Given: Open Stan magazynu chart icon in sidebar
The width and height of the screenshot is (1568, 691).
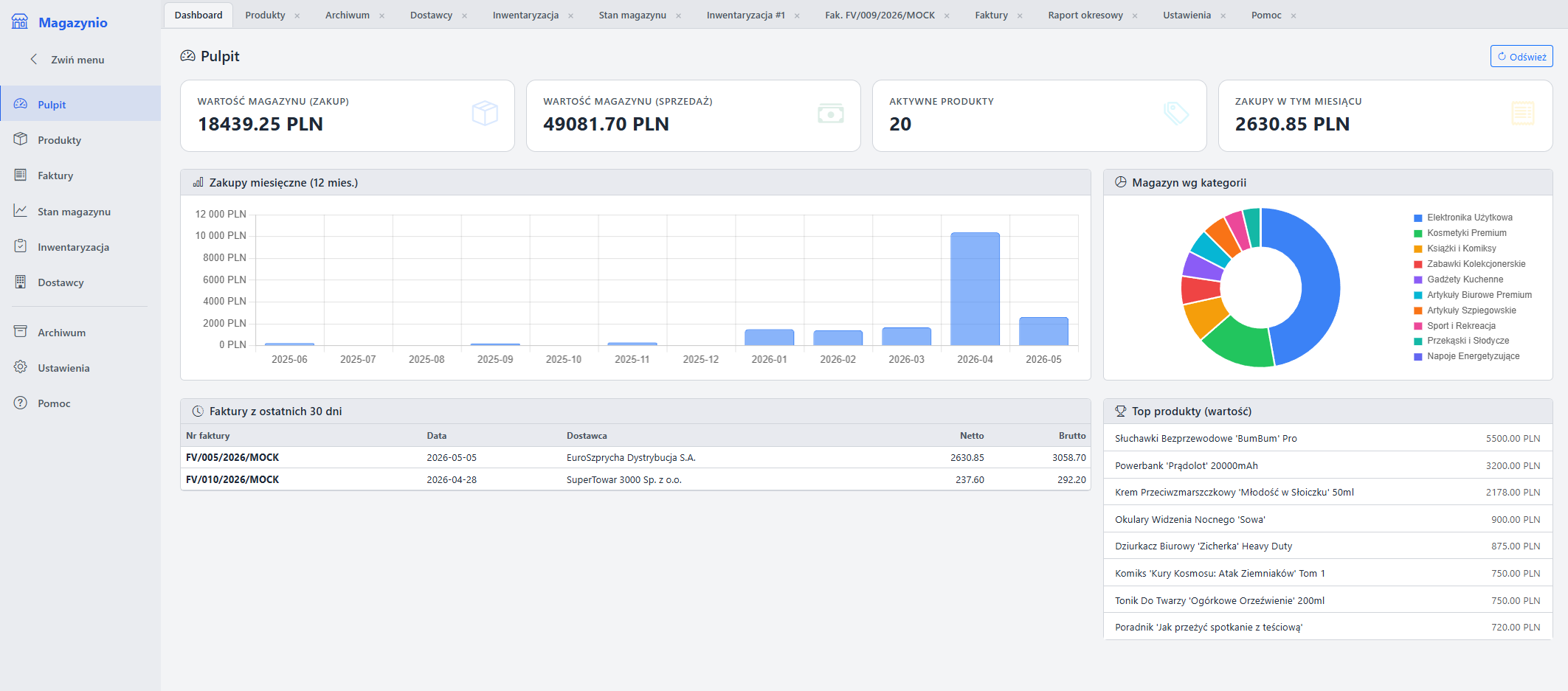Looking at the screenshot, I should click(21, 211).
